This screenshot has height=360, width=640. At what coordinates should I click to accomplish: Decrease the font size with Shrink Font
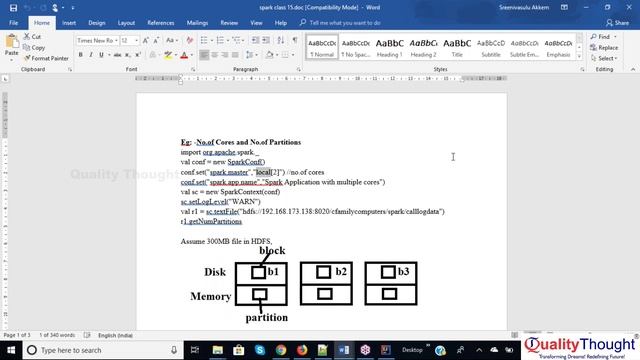(156, 40)
